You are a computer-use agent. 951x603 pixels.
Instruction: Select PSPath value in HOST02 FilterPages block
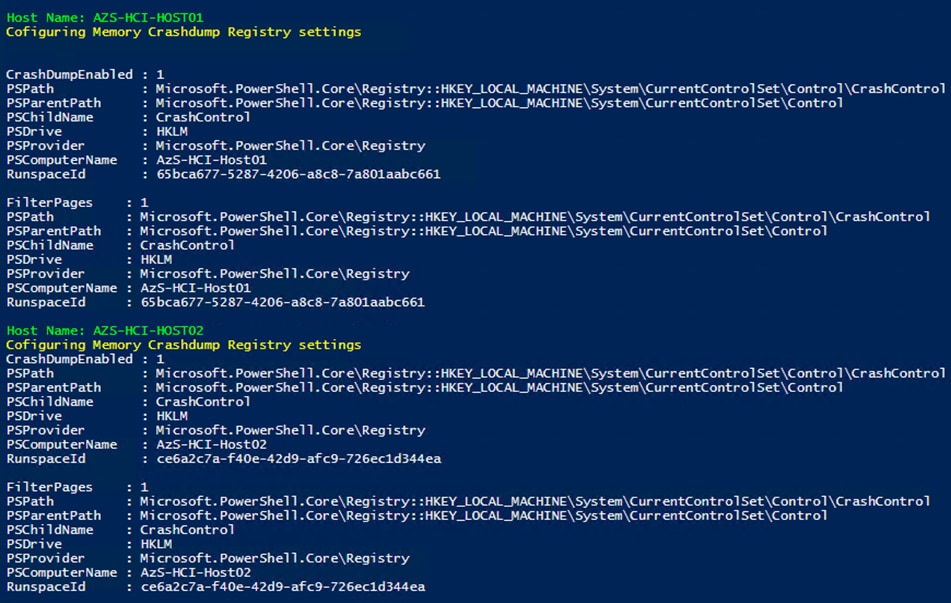[535, 502]
